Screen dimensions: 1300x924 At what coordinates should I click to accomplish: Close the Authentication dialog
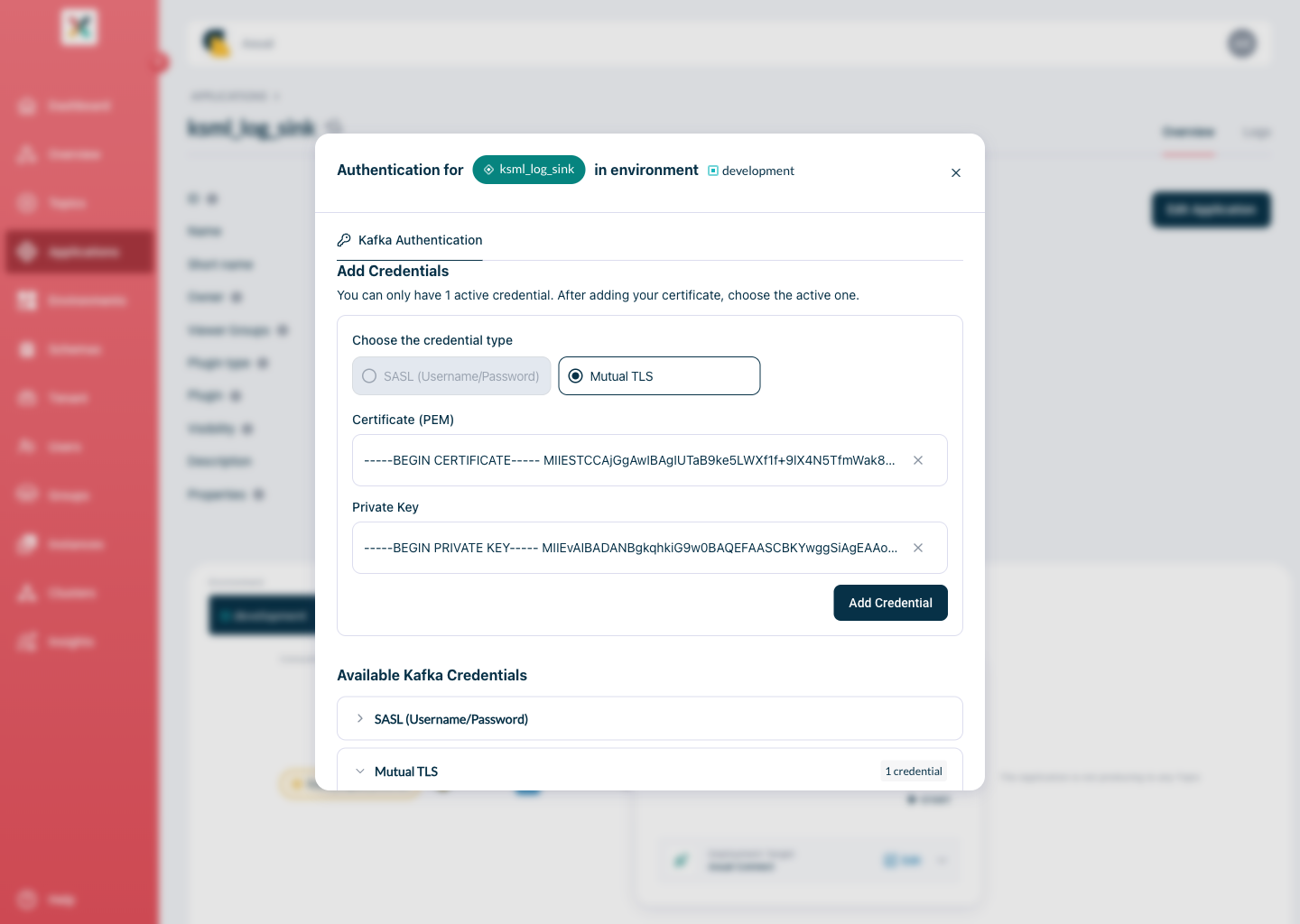click(956, 172)
